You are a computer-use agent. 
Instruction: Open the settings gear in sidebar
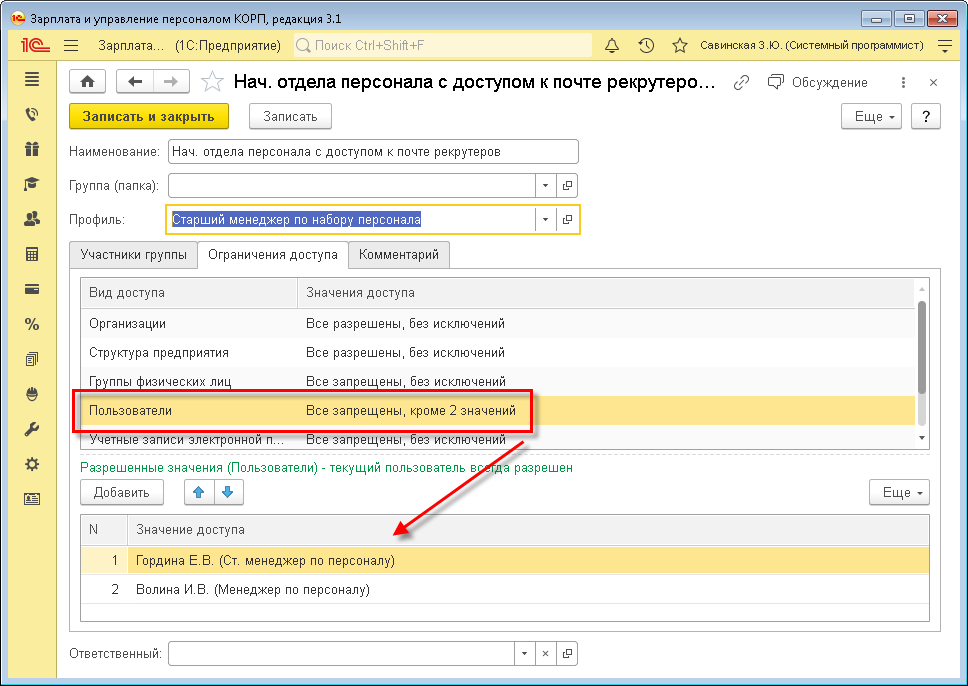pyautogui.click(x=32, y=464)
